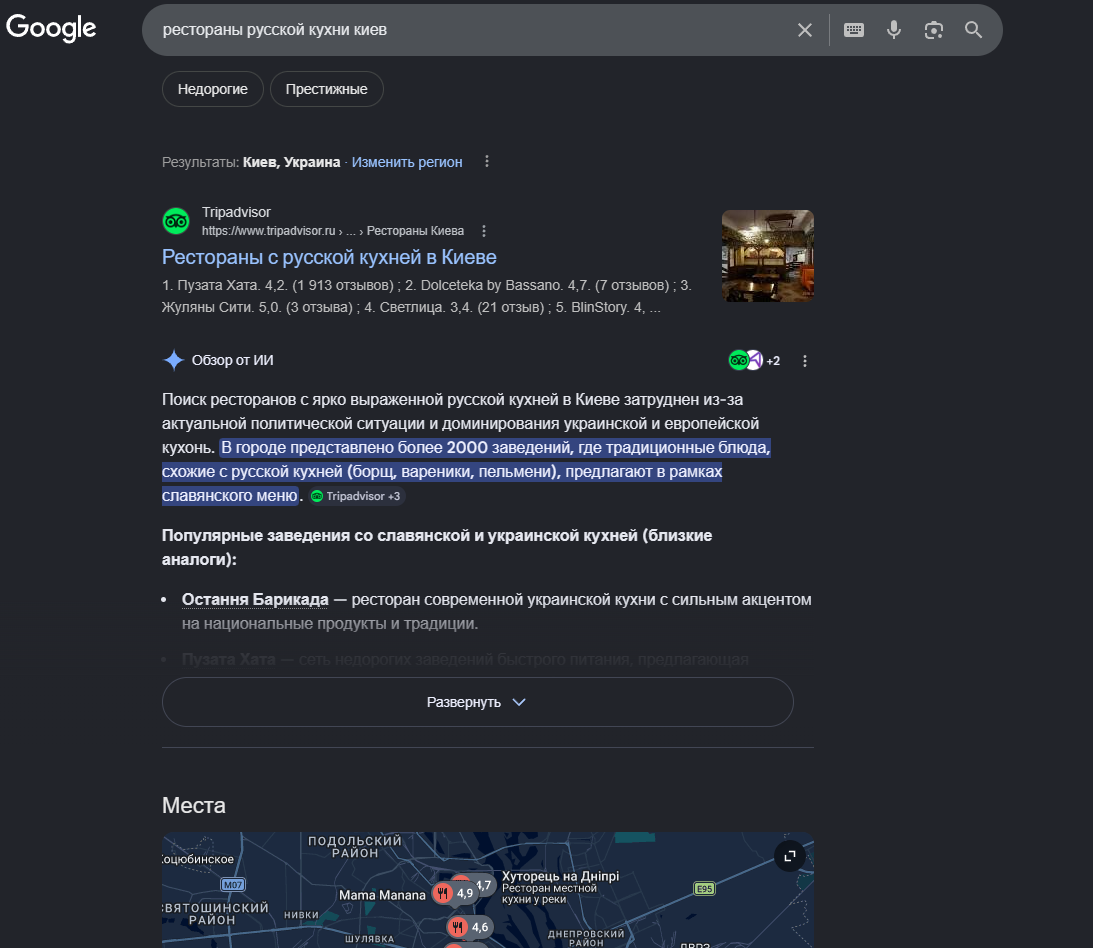The image size is (1093, 948).
Task: Click the magnifier search button
Action: tap(973, 30)
